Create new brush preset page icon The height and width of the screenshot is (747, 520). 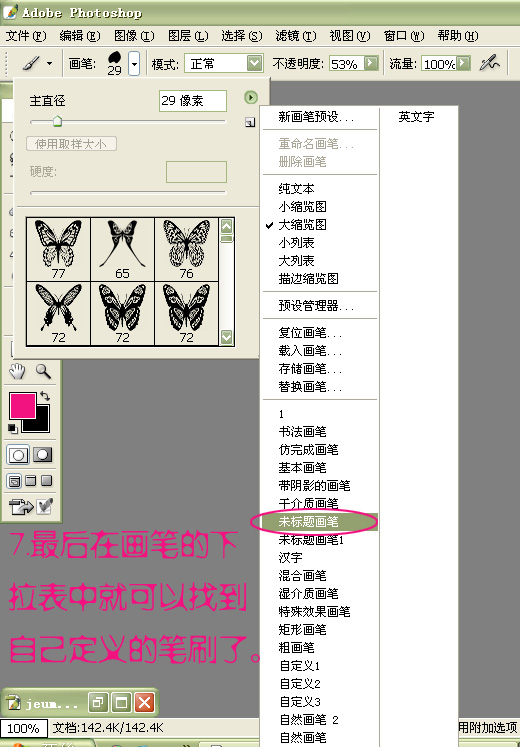coord(250,123)
